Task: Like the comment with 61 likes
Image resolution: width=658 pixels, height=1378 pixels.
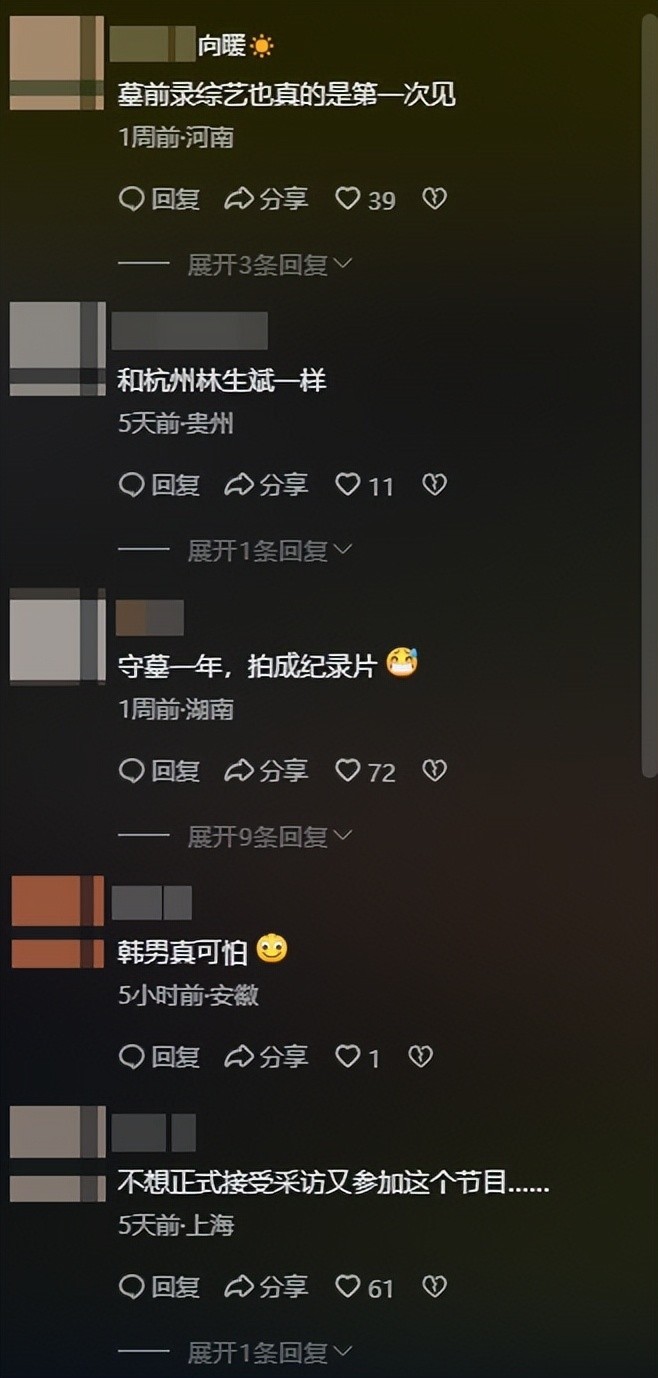Action: 347,1287
